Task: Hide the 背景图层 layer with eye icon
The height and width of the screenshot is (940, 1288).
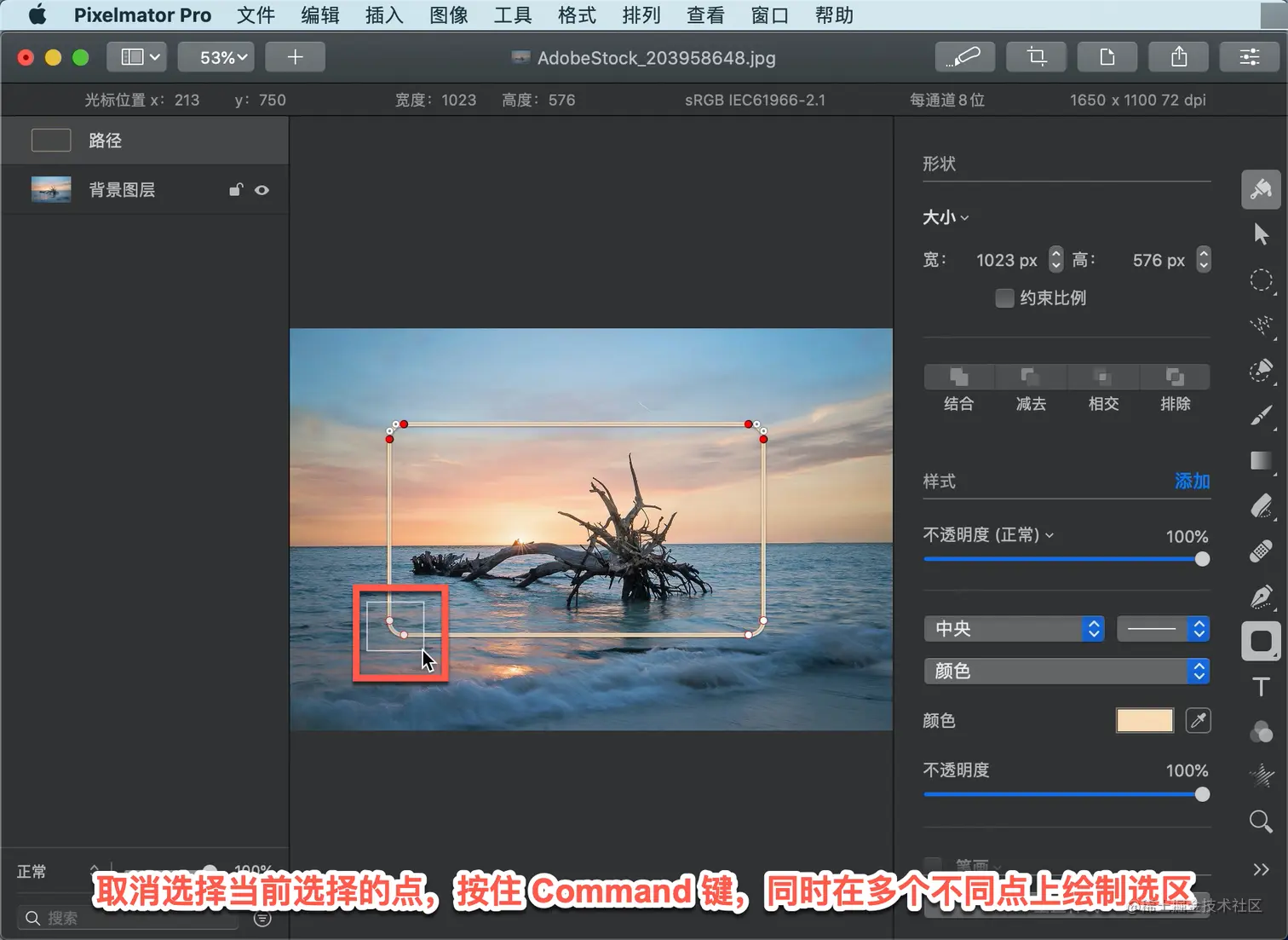Action: click(262, 190)
